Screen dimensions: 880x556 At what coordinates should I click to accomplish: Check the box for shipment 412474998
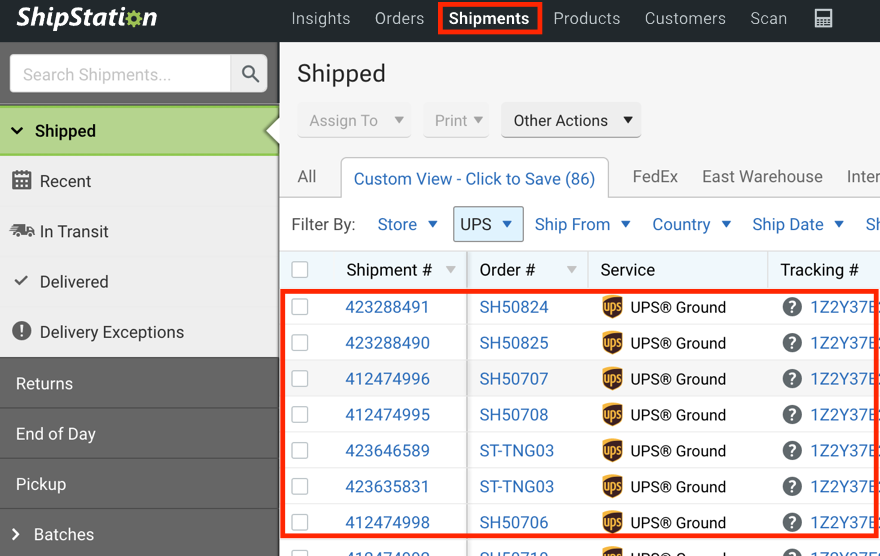[300, 522]
